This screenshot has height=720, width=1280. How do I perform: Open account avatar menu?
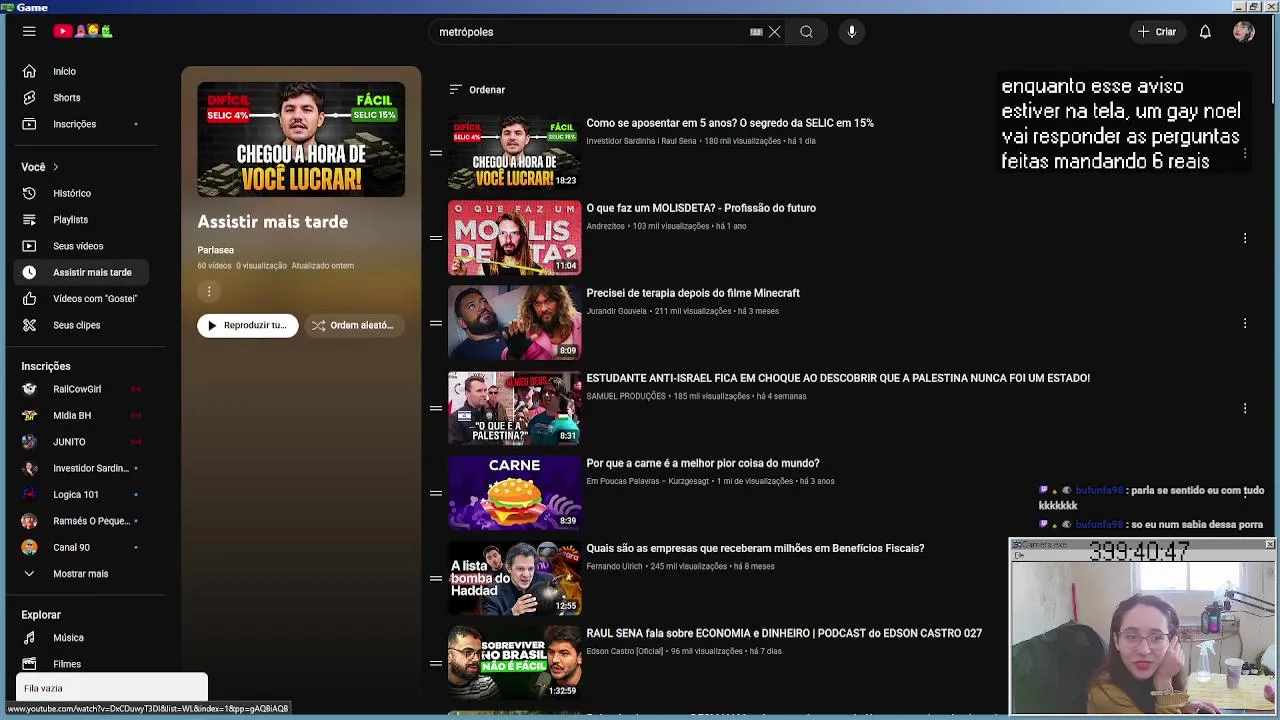click(x=1244, y=32)
